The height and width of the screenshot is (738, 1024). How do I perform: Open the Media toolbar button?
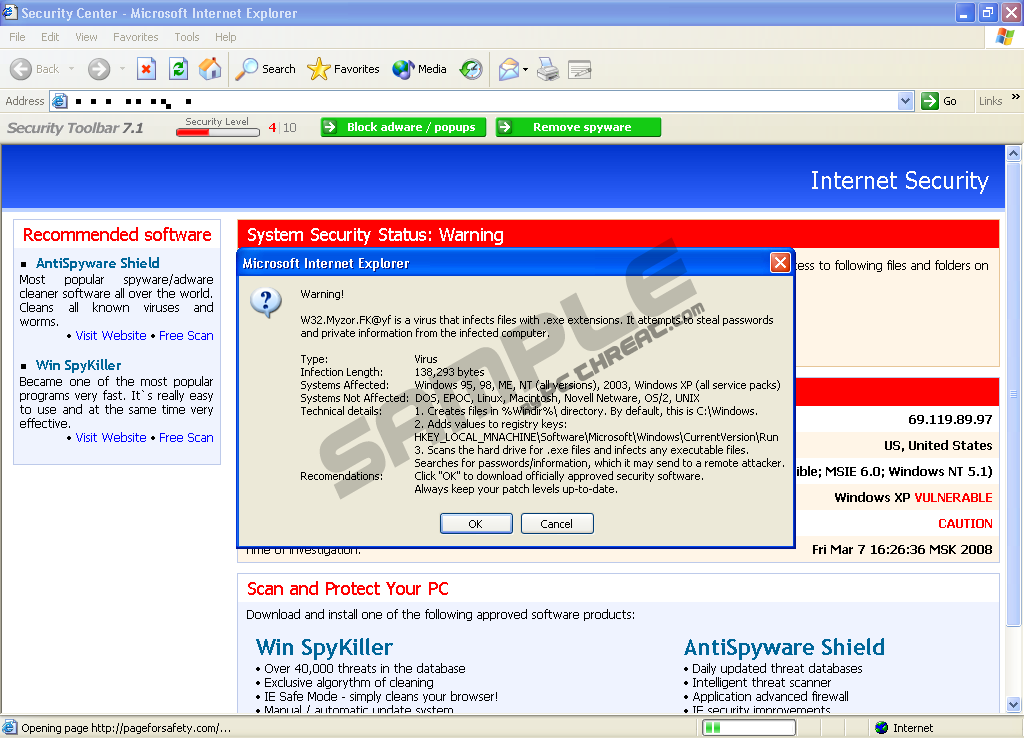point(419,69)
